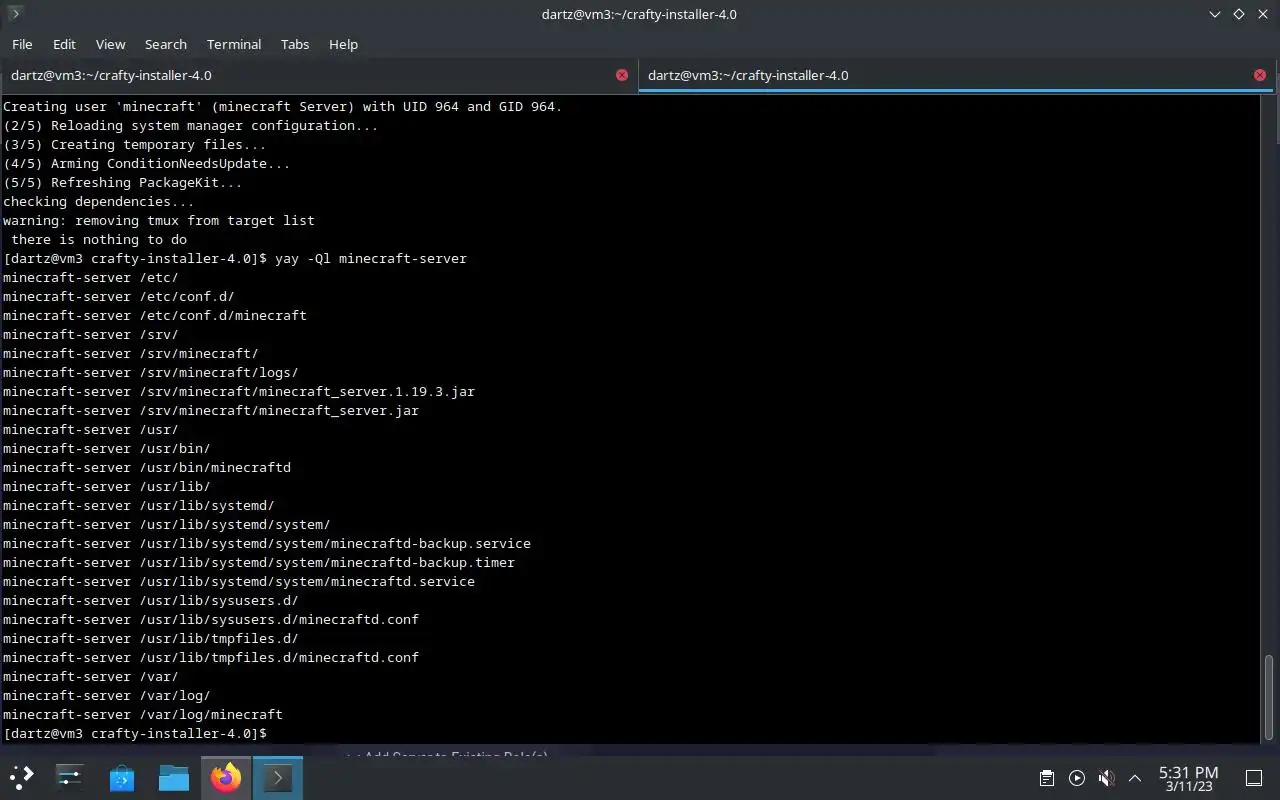
Task: Click the /etc/conf.d/minecraft line
Action: pos(155,315)
